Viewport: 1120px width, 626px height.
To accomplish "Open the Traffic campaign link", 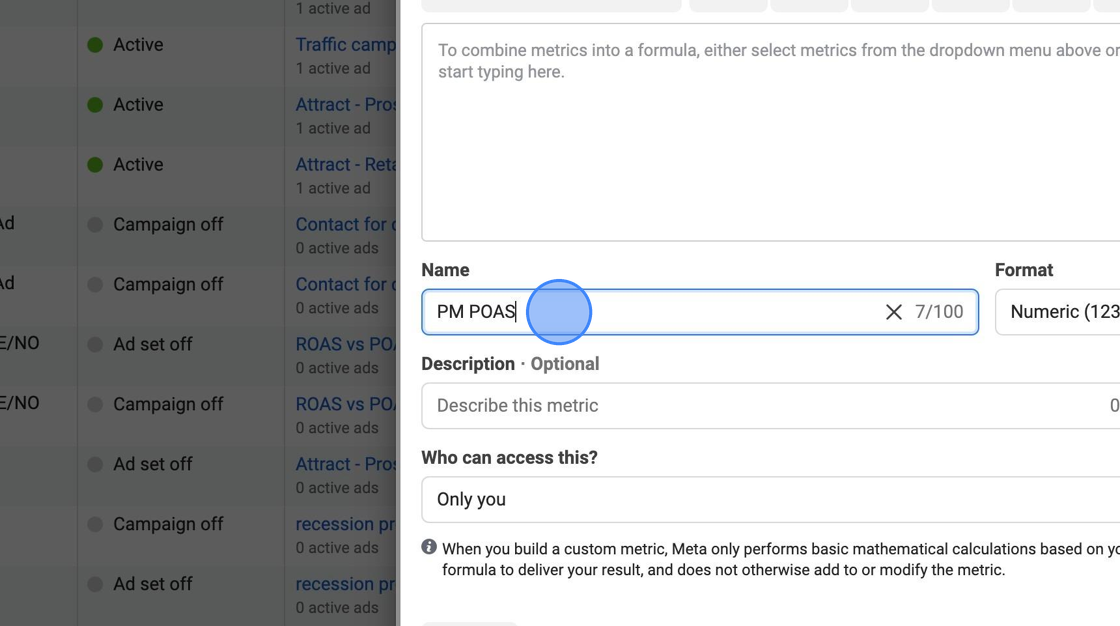I will point(344,44).
